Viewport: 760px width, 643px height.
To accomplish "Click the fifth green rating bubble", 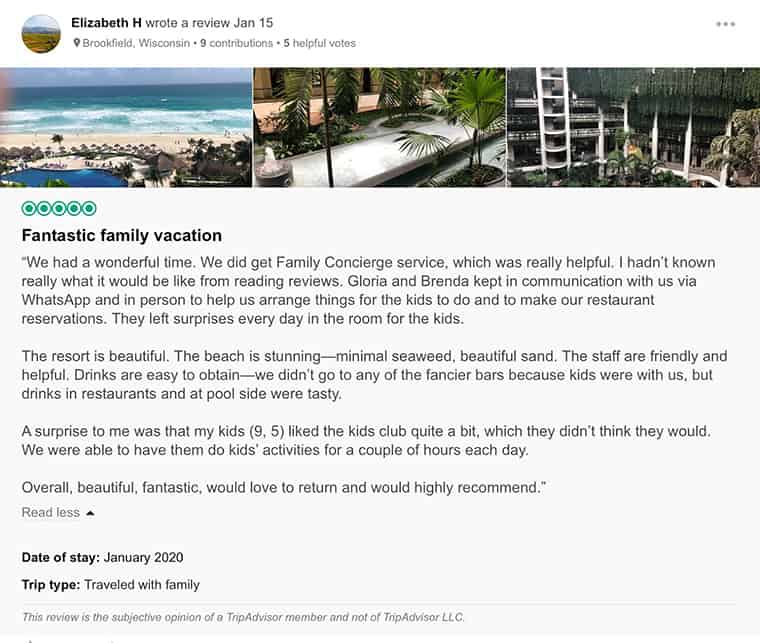I will tap(89, 209).
